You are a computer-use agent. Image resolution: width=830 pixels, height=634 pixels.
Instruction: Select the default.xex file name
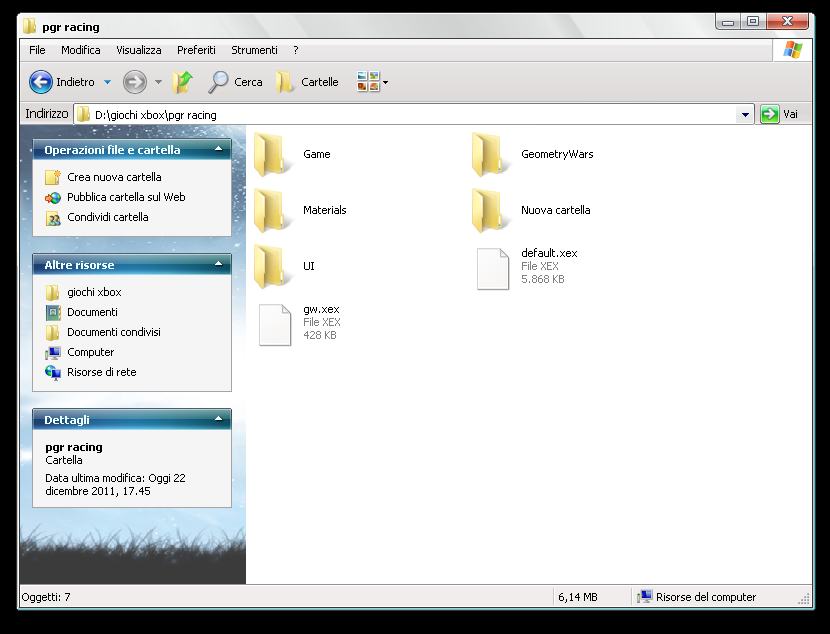(549, 253)
